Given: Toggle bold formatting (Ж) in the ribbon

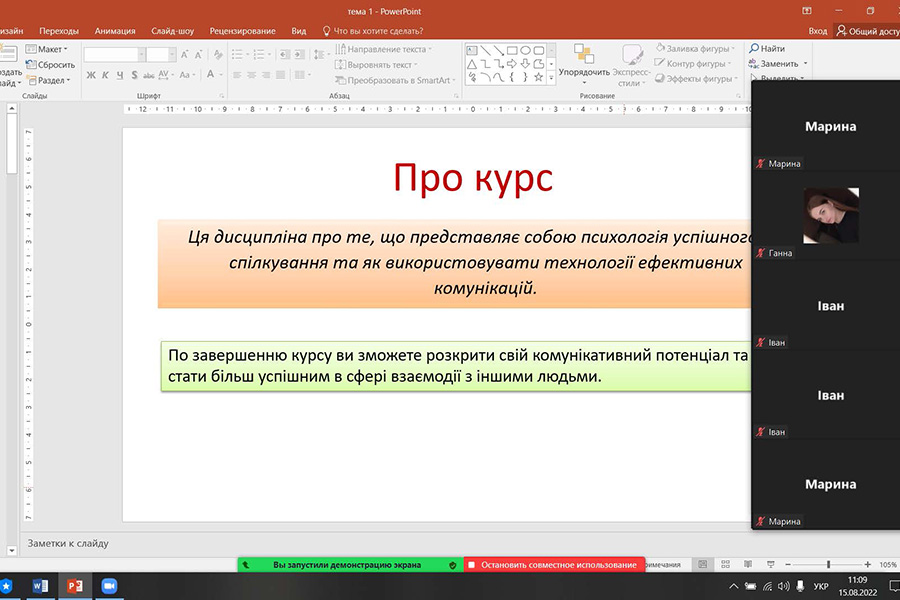Looking at the screenshot, I should coord(91,75).
